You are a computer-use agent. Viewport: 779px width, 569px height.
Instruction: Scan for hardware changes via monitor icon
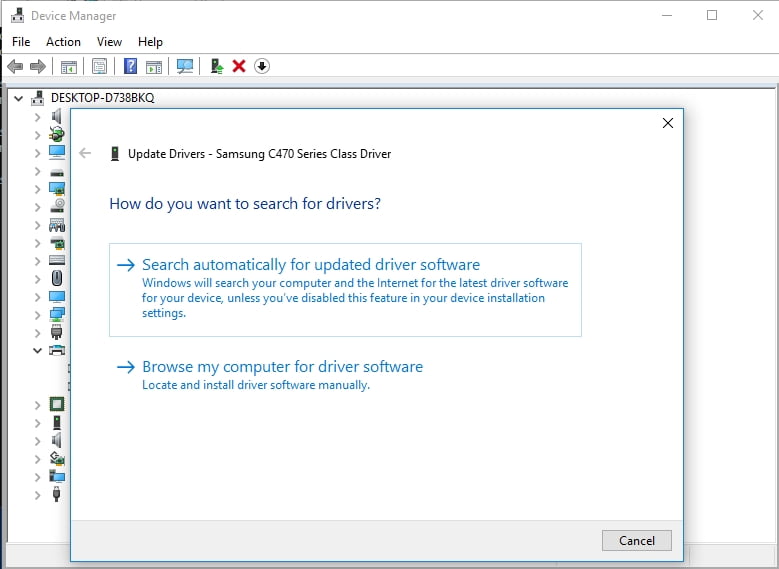(185, 66)
